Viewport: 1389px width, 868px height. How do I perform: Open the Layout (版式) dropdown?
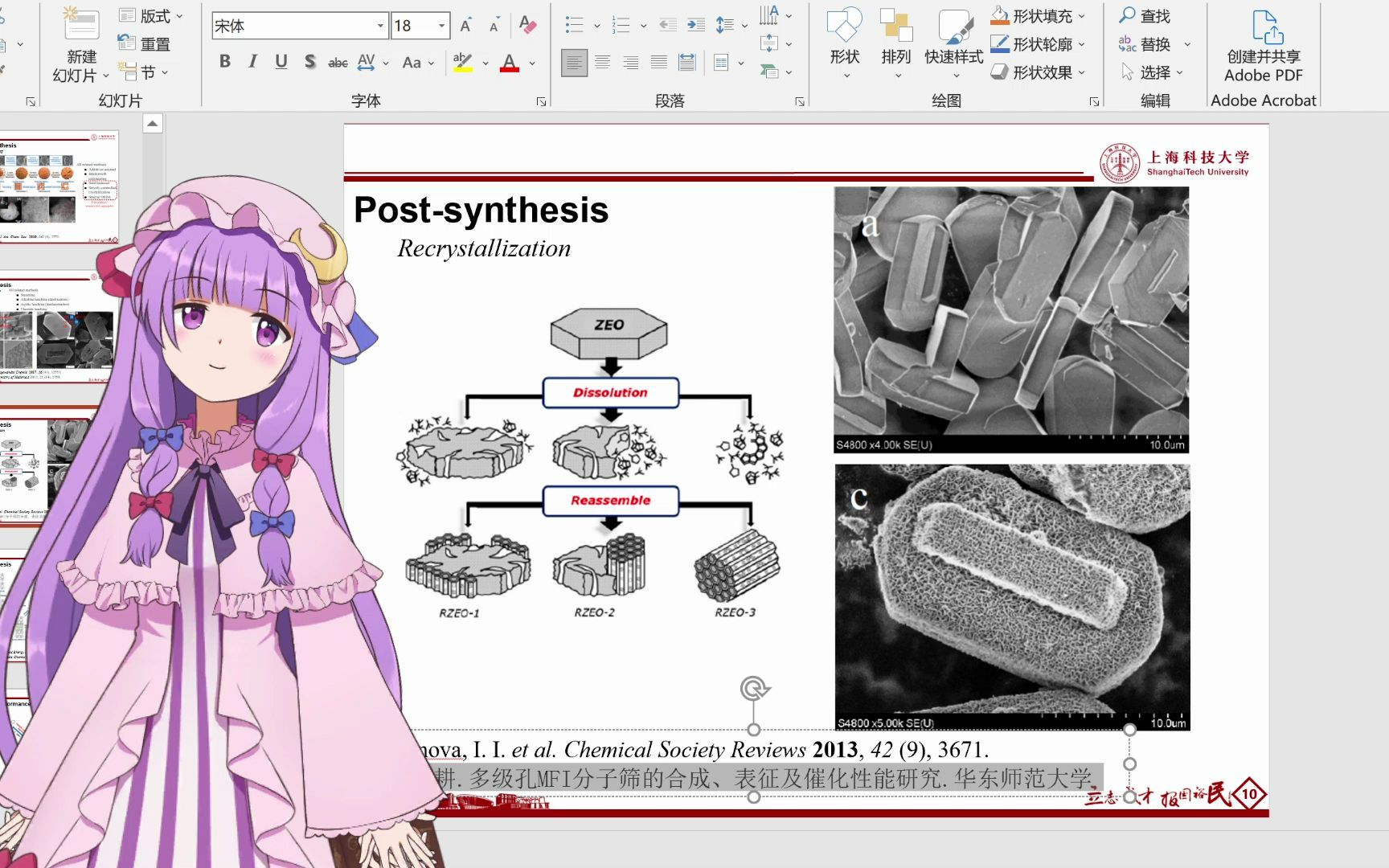point(151,15)
